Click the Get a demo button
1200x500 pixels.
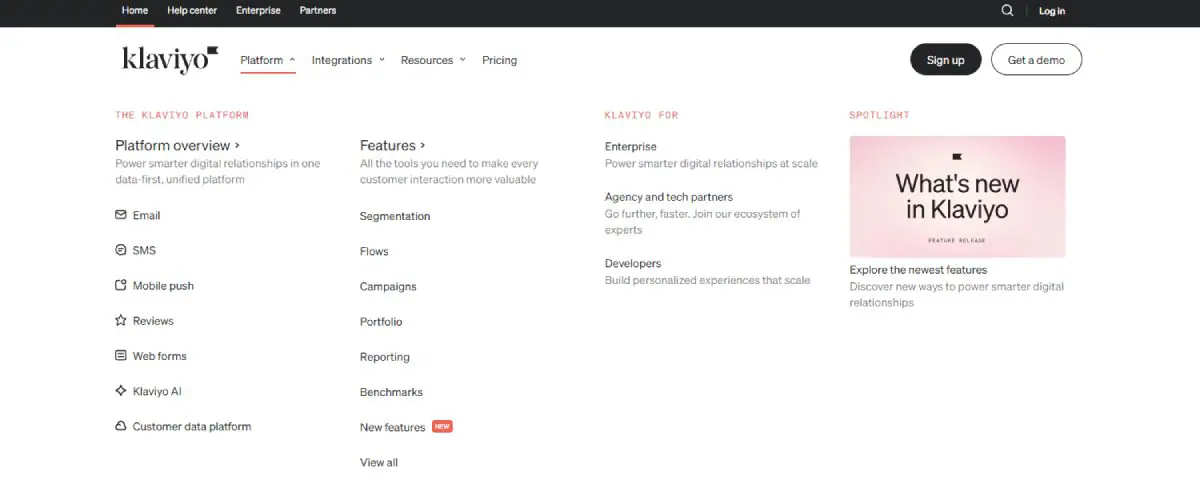point(1036,60)
